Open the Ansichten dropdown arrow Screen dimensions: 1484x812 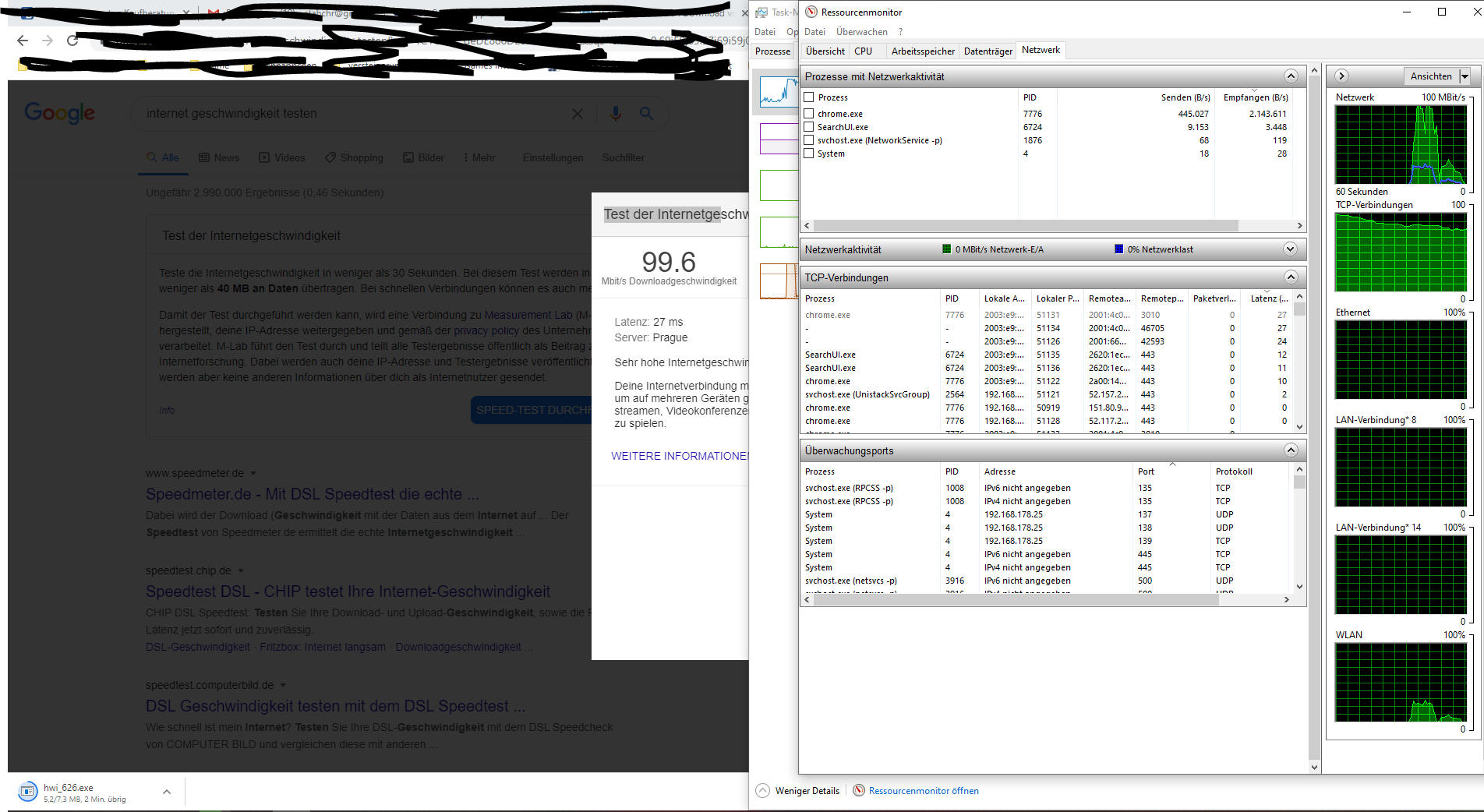(x=1465, y=76)
